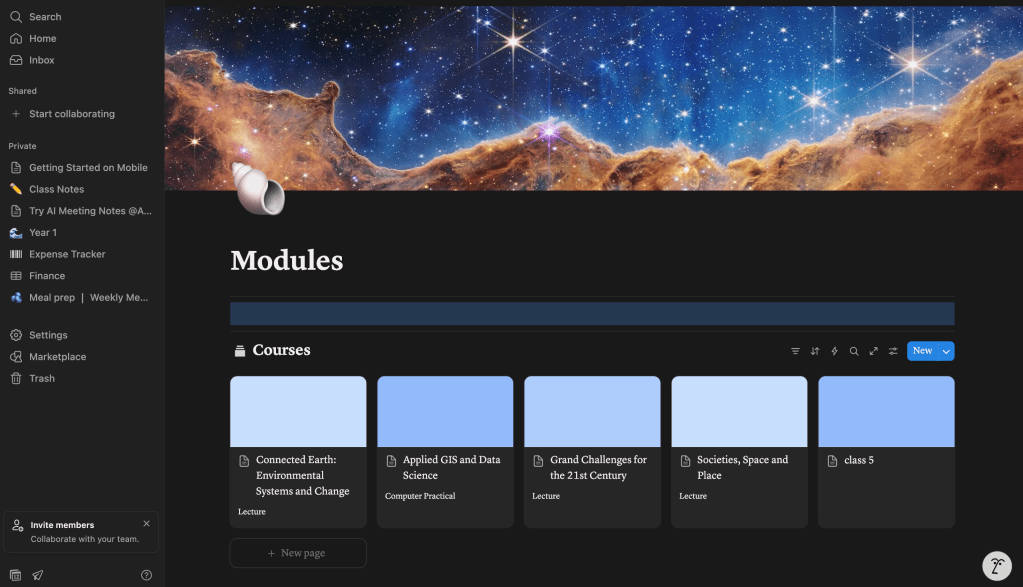Open the Applied GIS and Data Science card
The height and width of the screenshot is (587, 1023).
pyautogui.click(x=445, y=451)
